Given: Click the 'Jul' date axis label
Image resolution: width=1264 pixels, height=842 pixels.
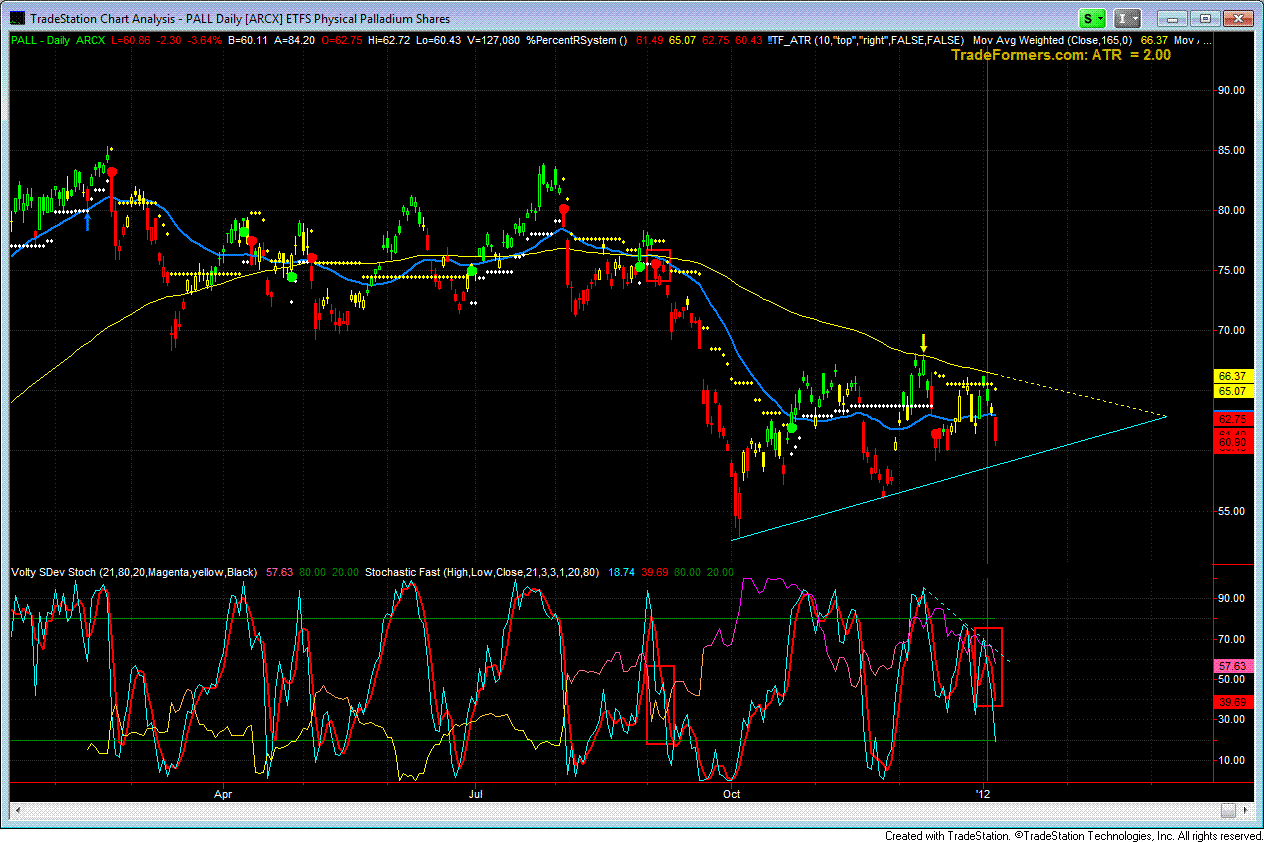Looking at the screenshot, I should [476, 793].
